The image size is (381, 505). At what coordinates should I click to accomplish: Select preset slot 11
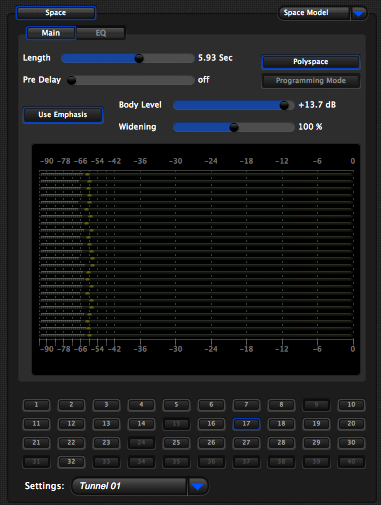[x=36, y=424]
